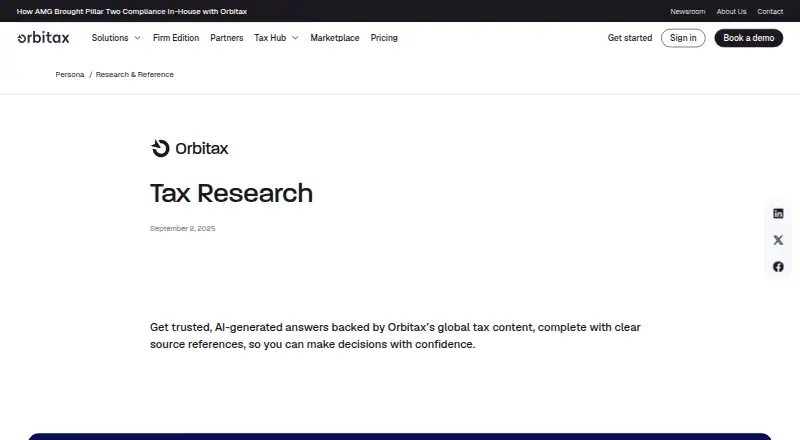Open the Newsroom link
Screen dimensions: 800x440
[x=688, y=11]
